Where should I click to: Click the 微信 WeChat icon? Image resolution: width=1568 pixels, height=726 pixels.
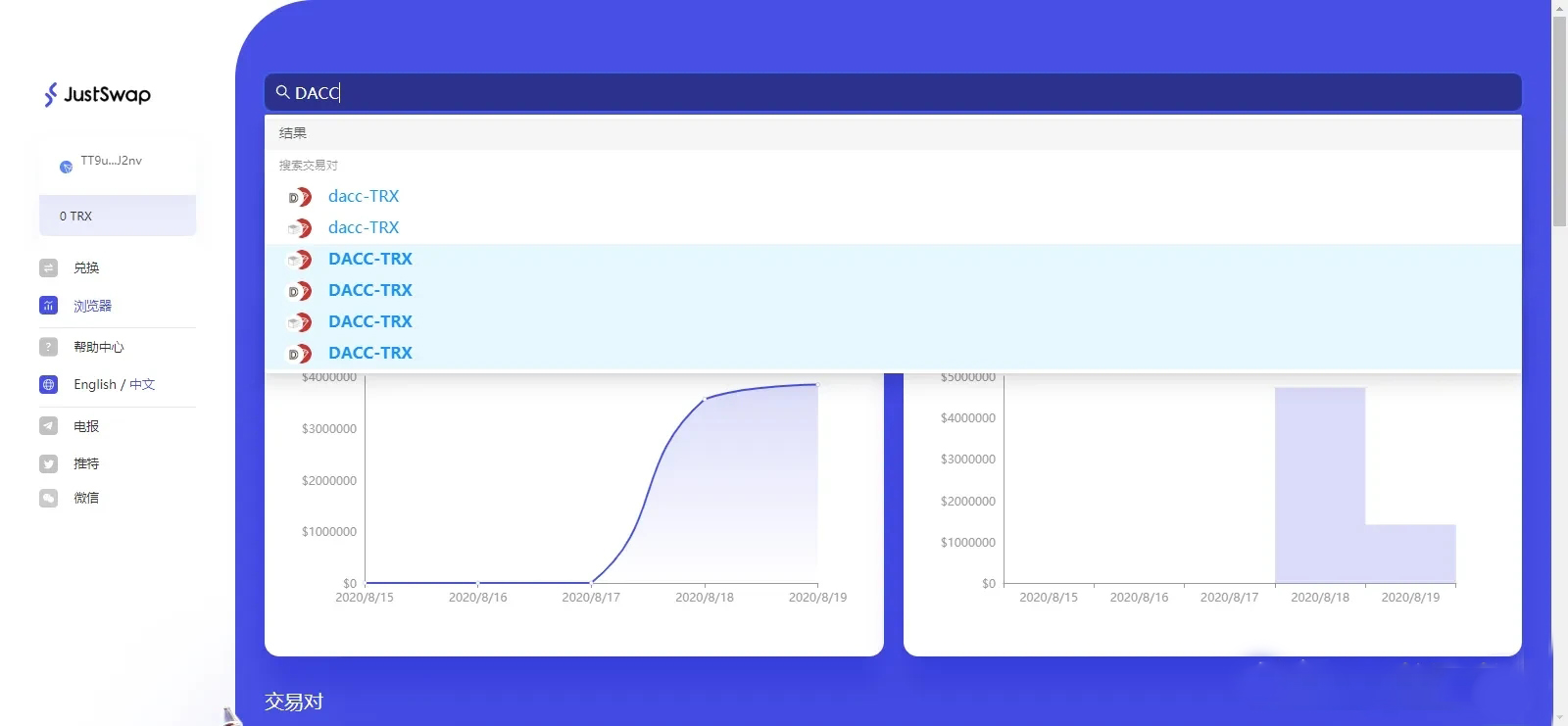point(48,498)
